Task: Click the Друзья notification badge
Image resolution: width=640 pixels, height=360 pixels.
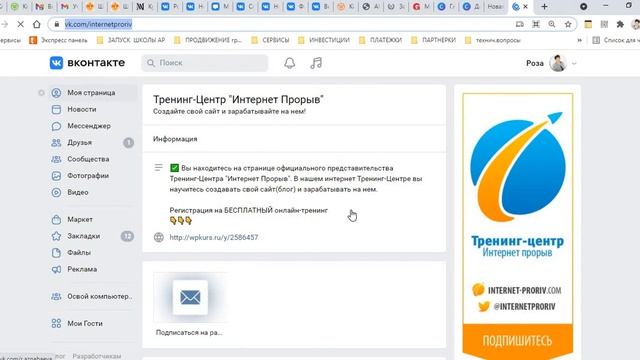Action: (129, 142)
